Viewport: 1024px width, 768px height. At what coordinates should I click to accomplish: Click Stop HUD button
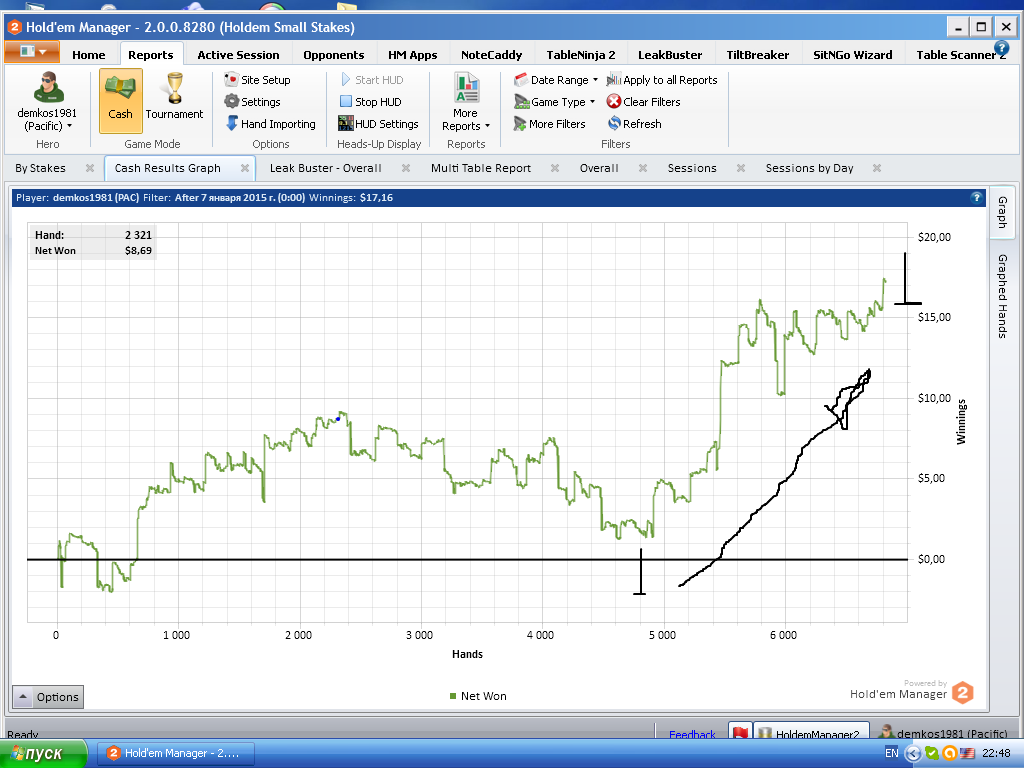click(x=370, y=102)
